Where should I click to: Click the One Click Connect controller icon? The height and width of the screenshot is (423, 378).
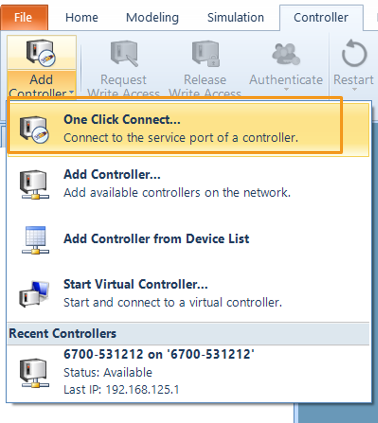pyautogui.click(x=34, y=129)
